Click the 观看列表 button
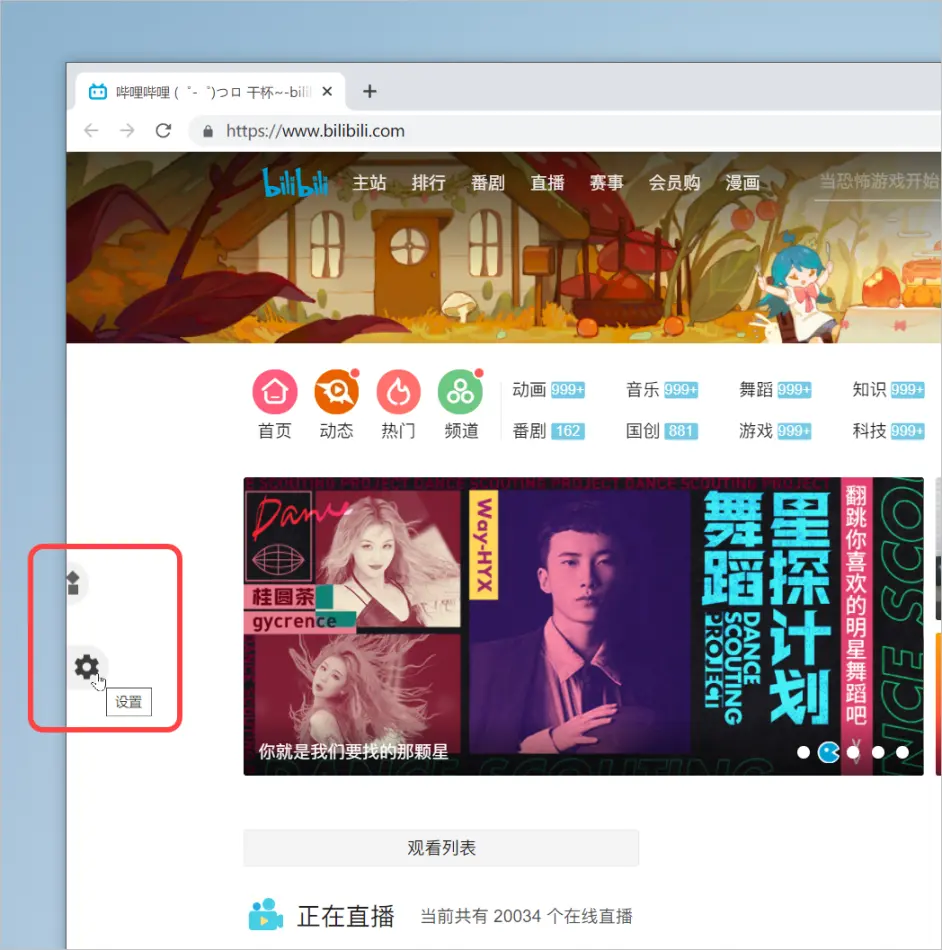The image size is (942, 950). coord(441,848)
